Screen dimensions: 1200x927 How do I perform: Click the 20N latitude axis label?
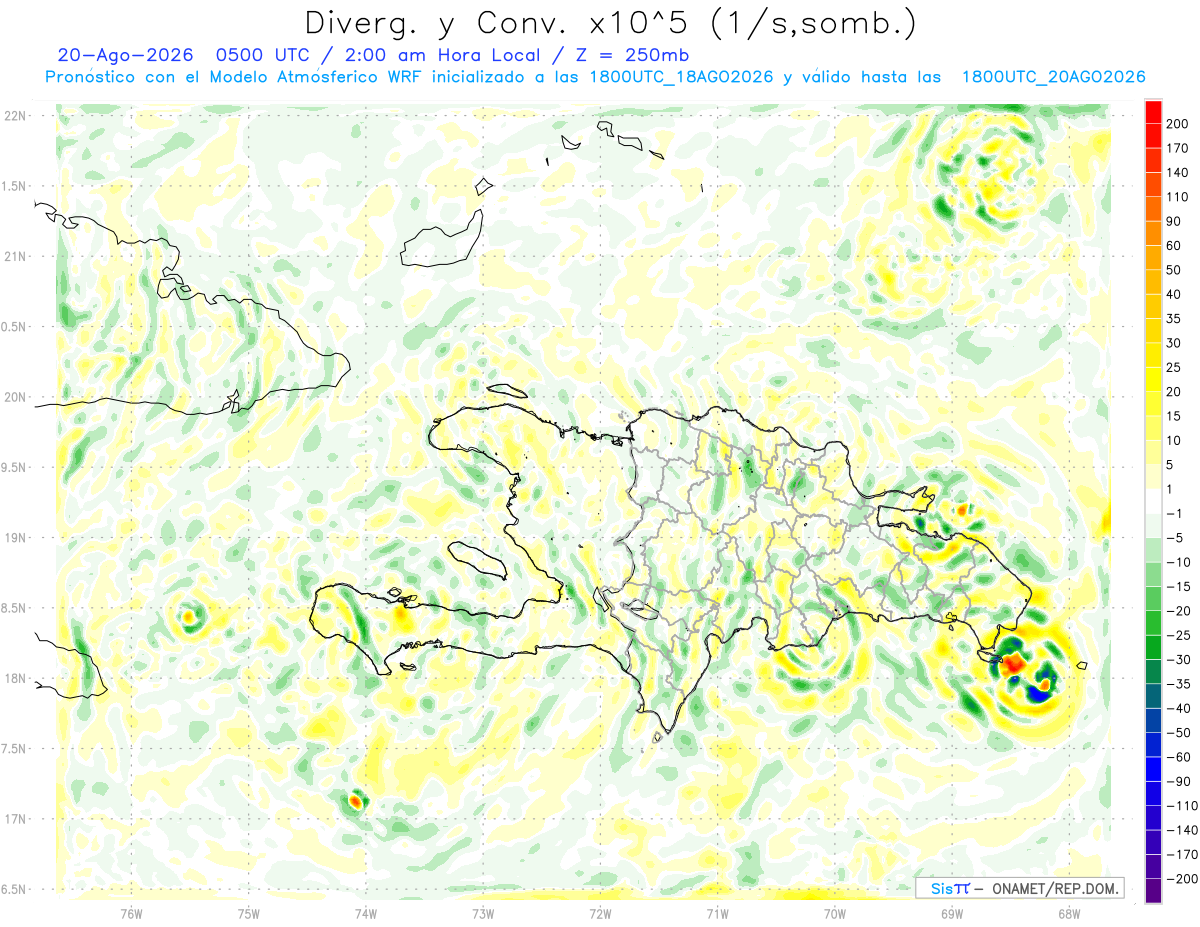pyautogui.click(x=15, y=397)
